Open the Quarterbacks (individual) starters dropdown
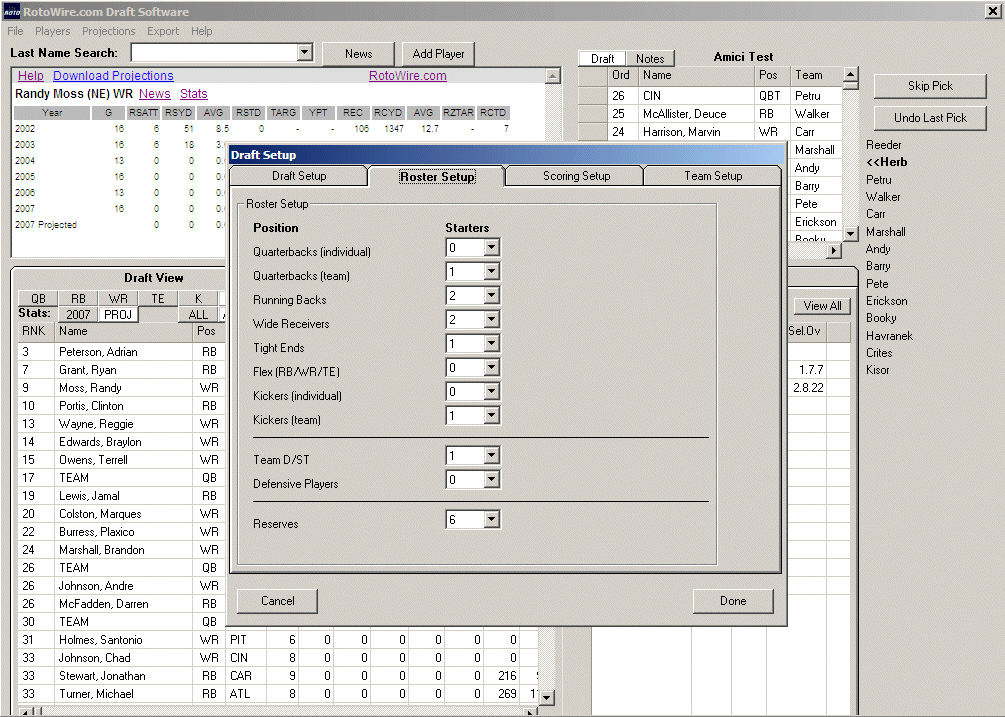Screen dimensions: 1005x717 coord(492,247)
